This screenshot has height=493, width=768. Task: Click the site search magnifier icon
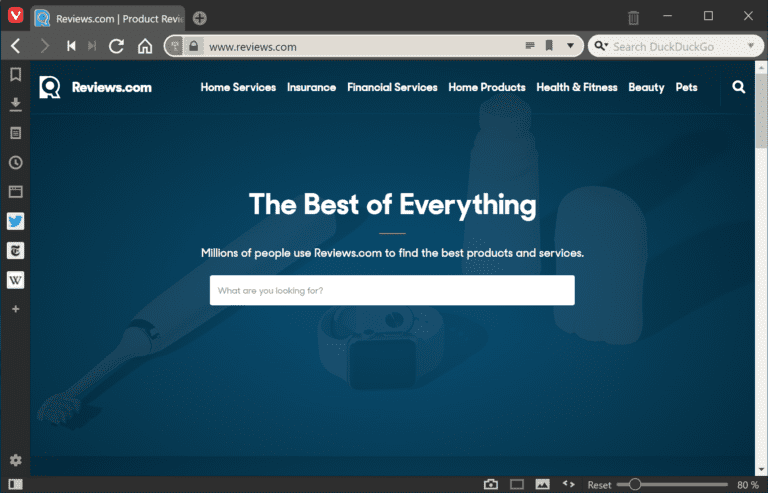(739, 87)
